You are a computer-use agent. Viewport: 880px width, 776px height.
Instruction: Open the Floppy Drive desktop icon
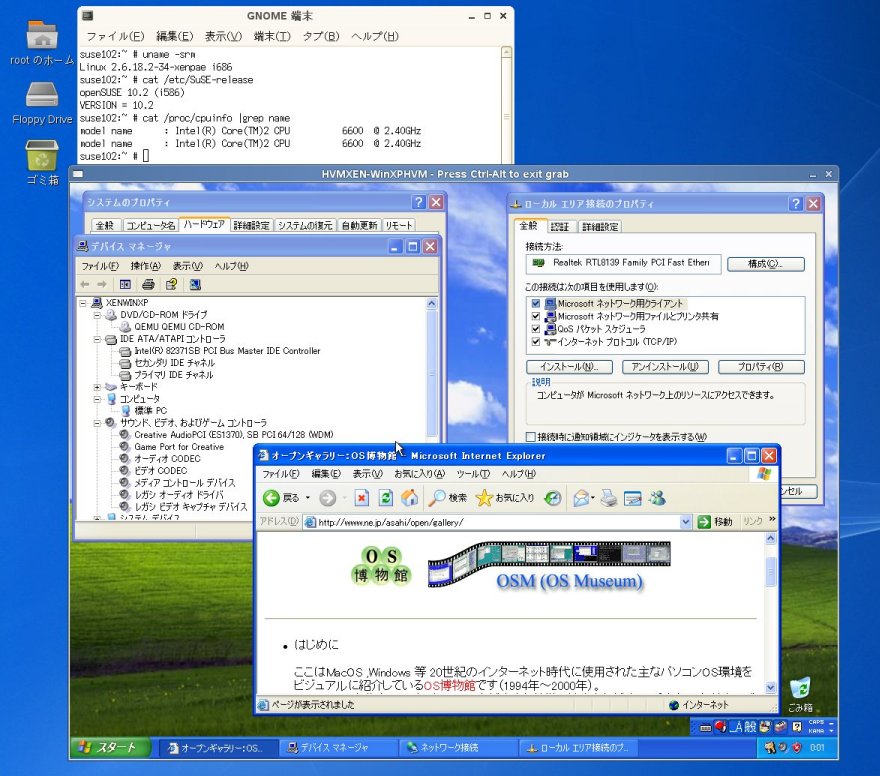(42, 103)
